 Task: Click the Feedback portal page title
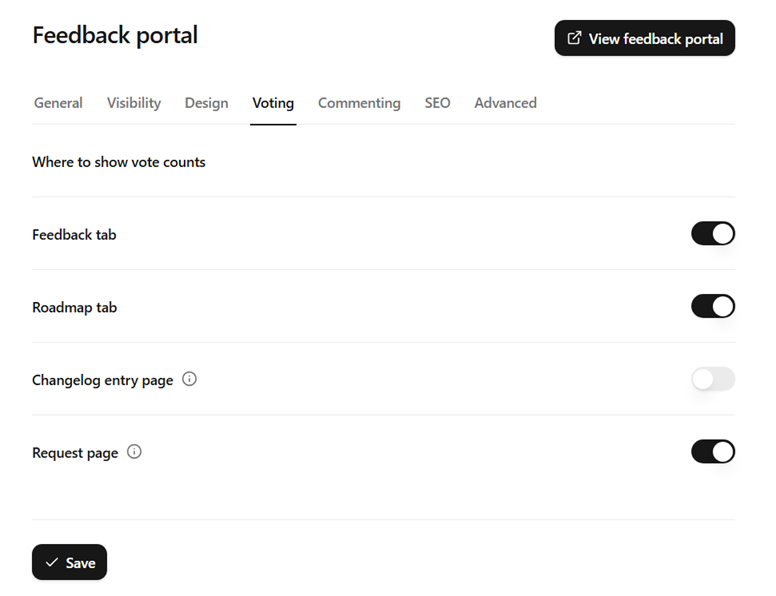click(115, 35)
